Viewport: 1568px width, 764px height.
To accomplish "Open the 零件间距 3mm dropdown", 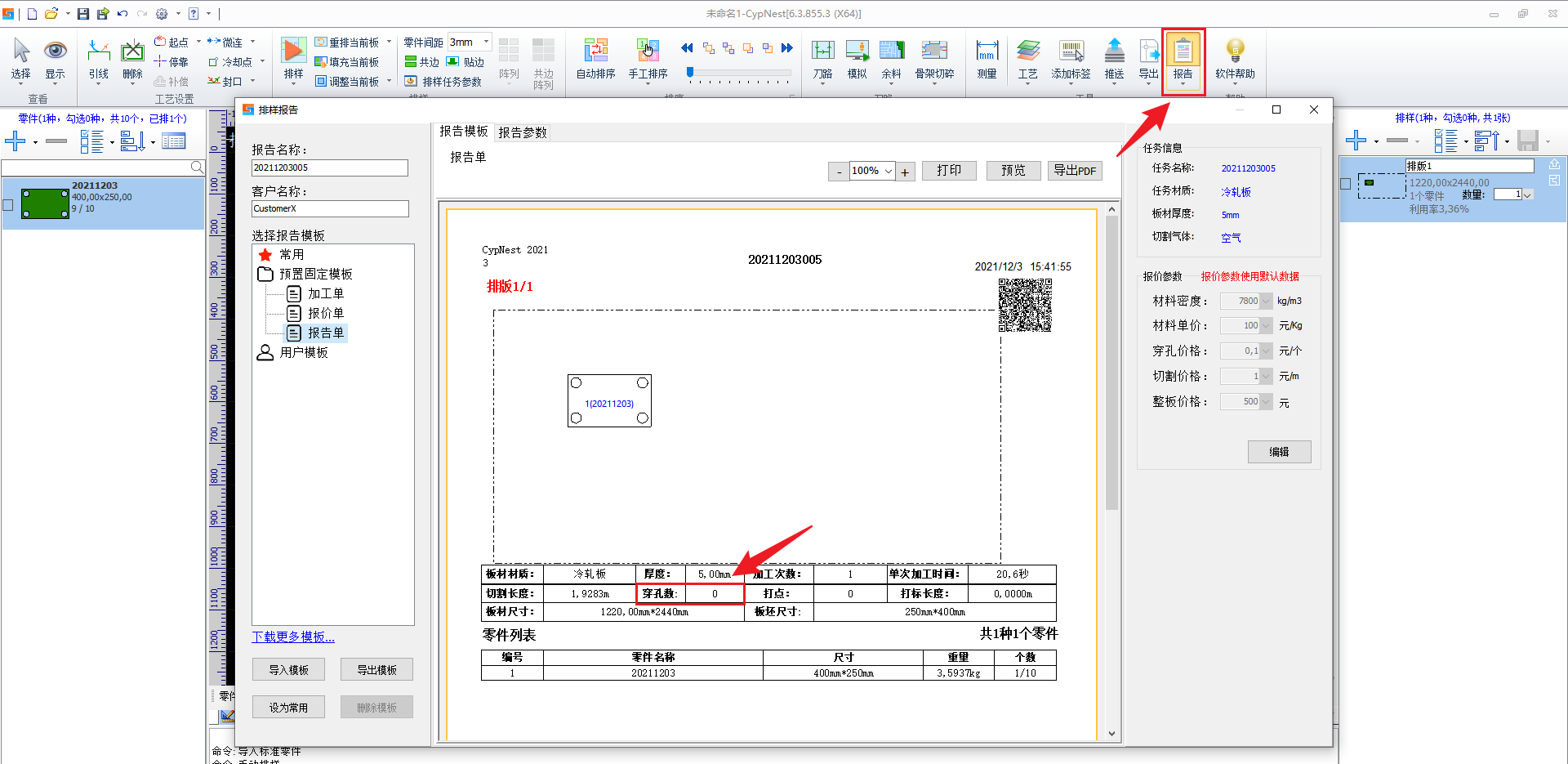I will (486, 42).
